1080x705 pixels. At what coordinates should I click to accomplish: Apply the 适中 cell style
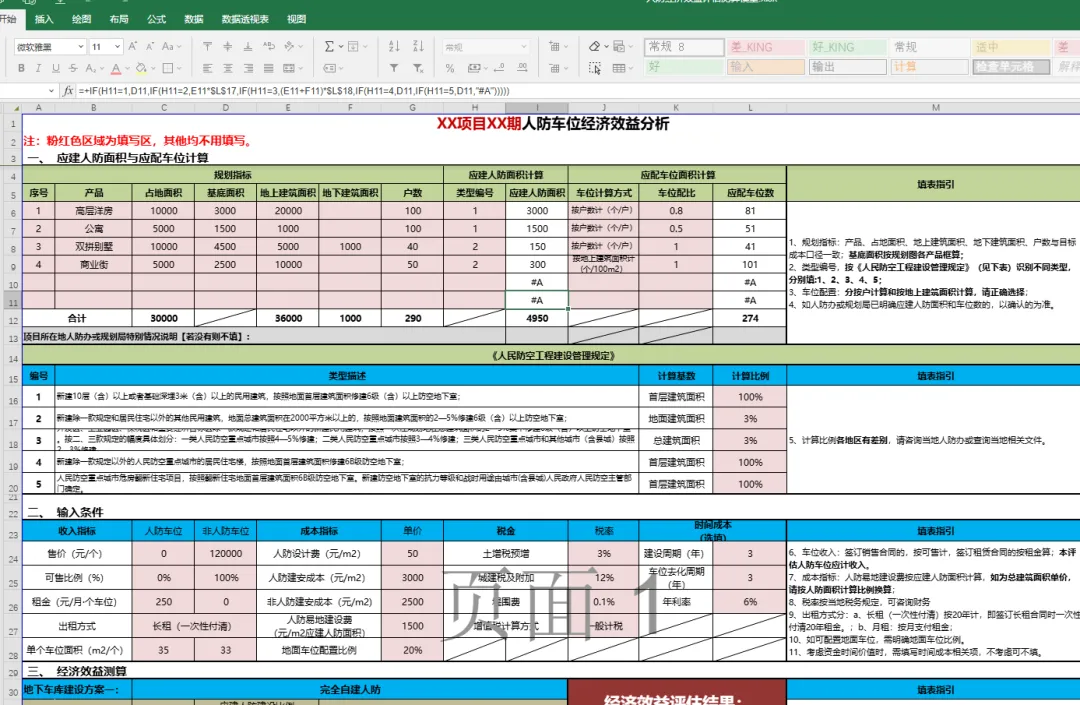point(1011,47)
